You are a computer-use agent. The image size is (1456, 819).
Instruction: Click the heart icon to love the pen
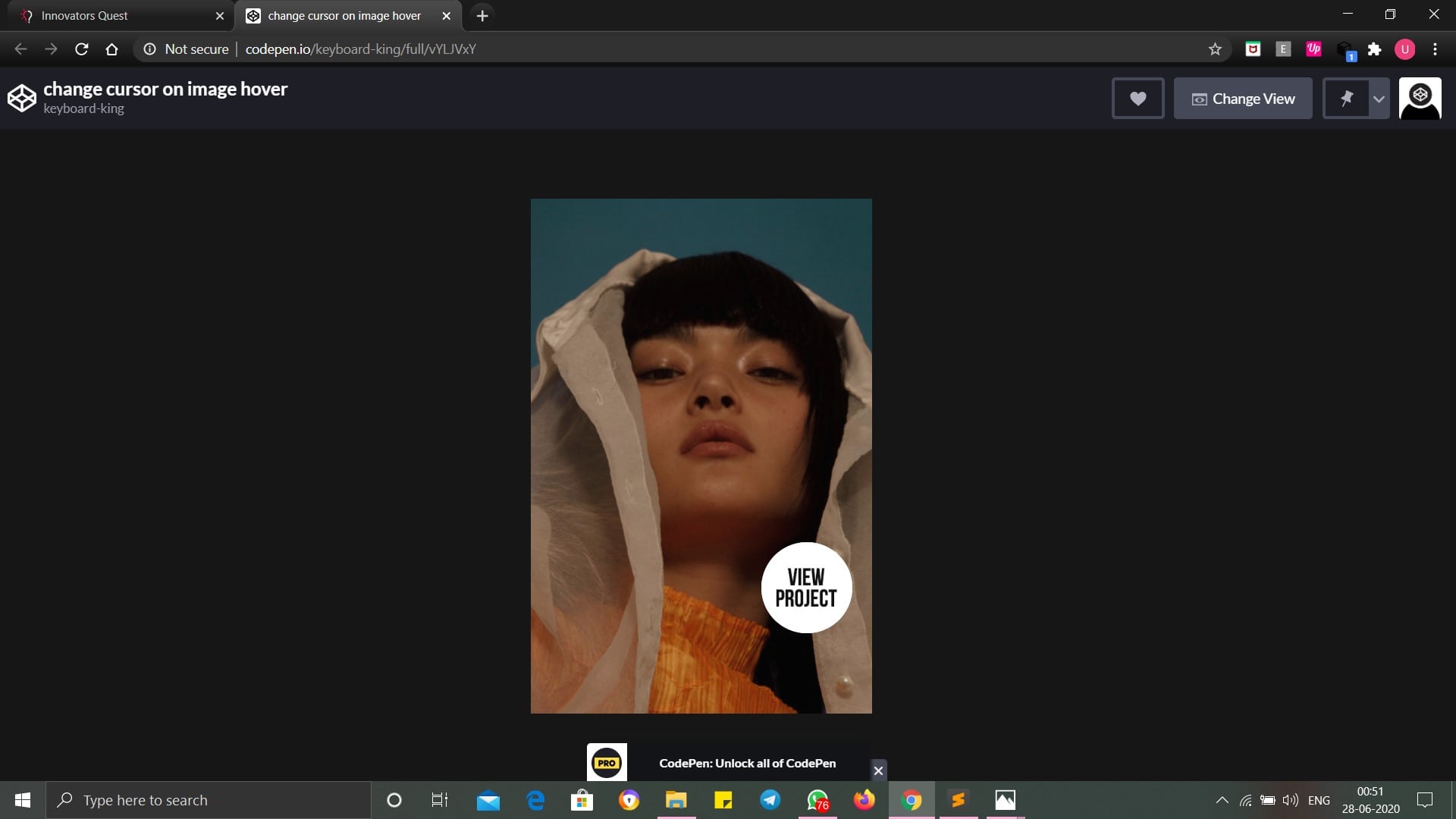1137,99
